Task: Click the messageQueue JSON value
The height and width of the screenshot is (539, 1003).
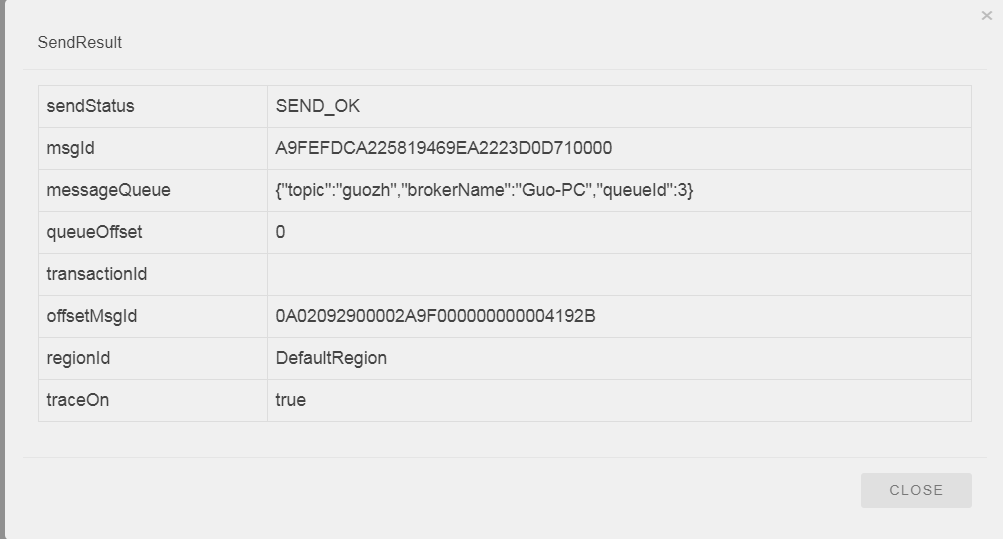Action: point(484,191)
